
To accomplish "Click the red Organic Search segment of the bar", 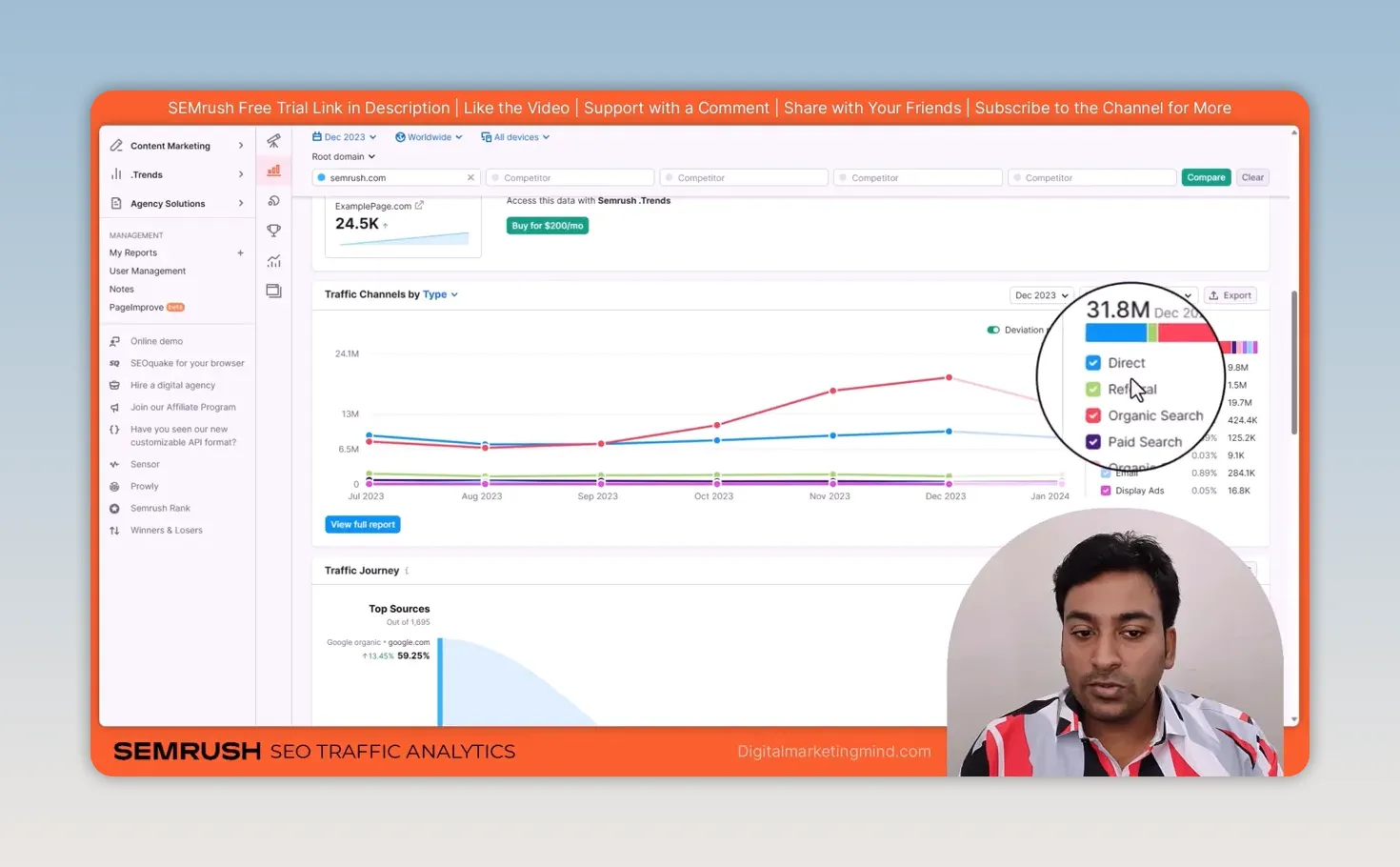I will [x=1188, y=333].
